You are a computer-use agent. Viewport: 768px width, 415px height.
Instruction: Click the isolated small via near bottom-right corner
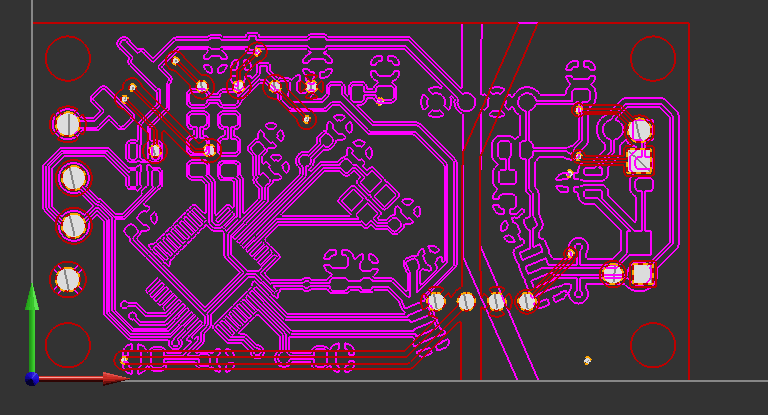click(587, 360)
